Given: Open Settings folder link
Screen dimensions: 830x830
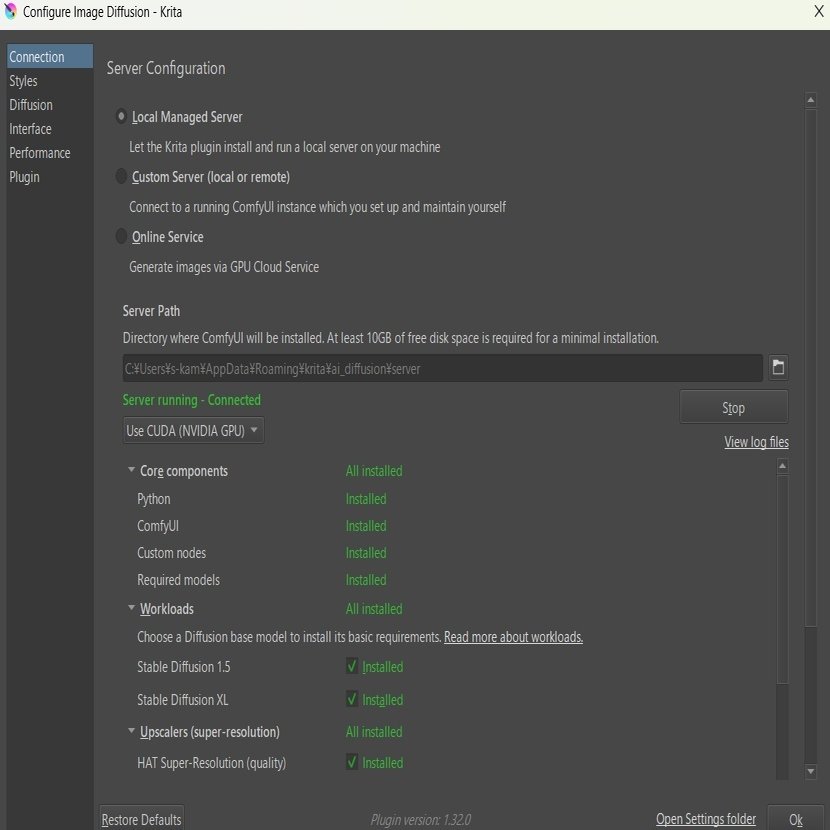Looking at the screenshot, I should pos(706,819).
